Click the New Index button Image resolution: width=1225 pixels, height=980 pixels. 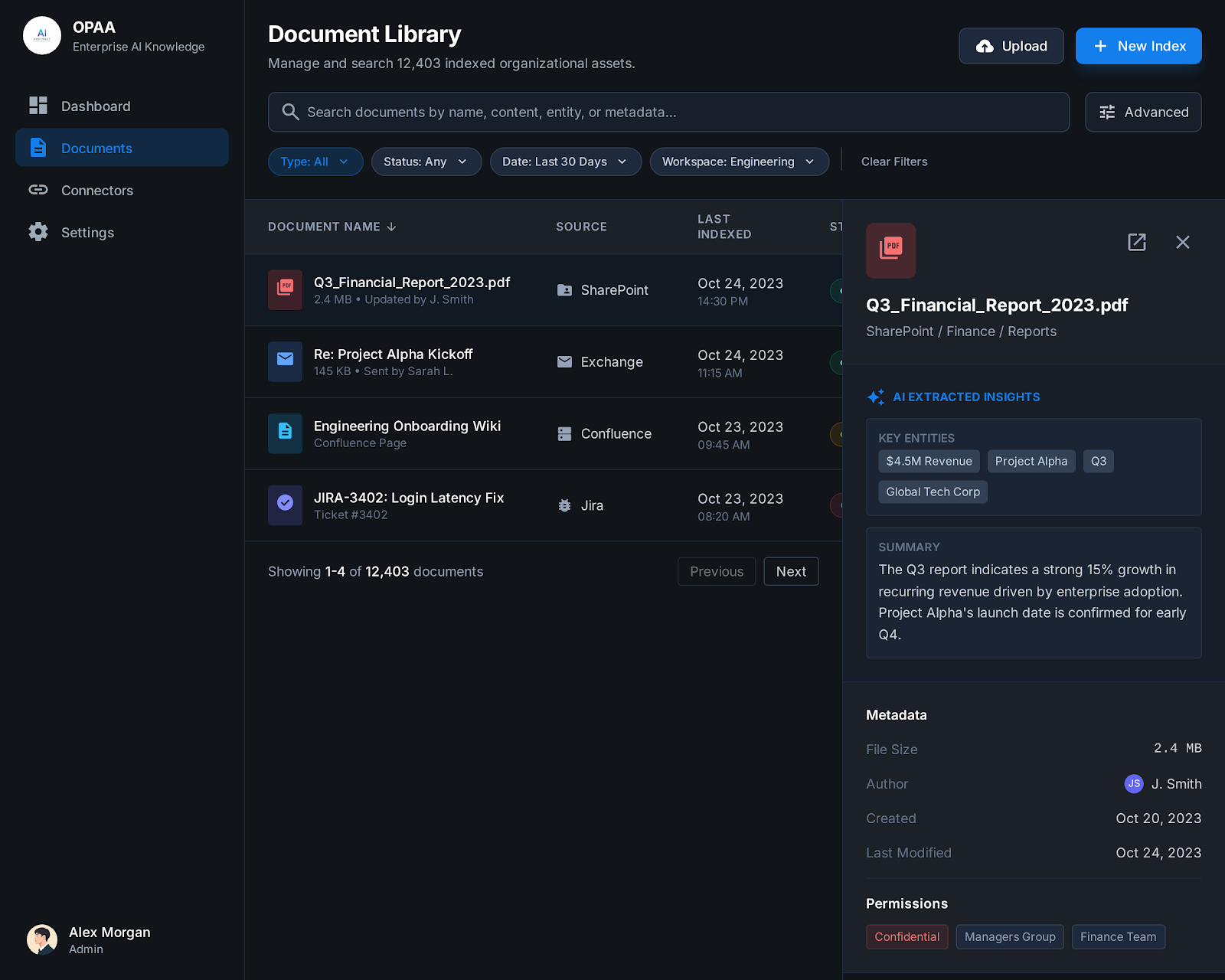[x=1138, y=46]
